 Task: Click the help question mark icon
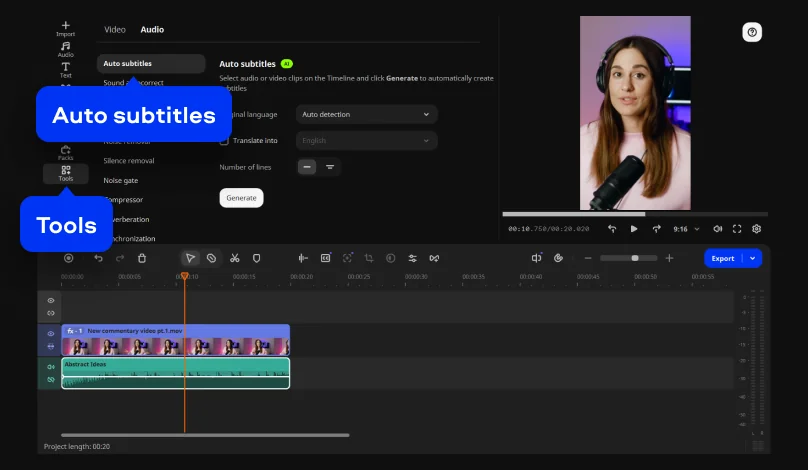752,32
